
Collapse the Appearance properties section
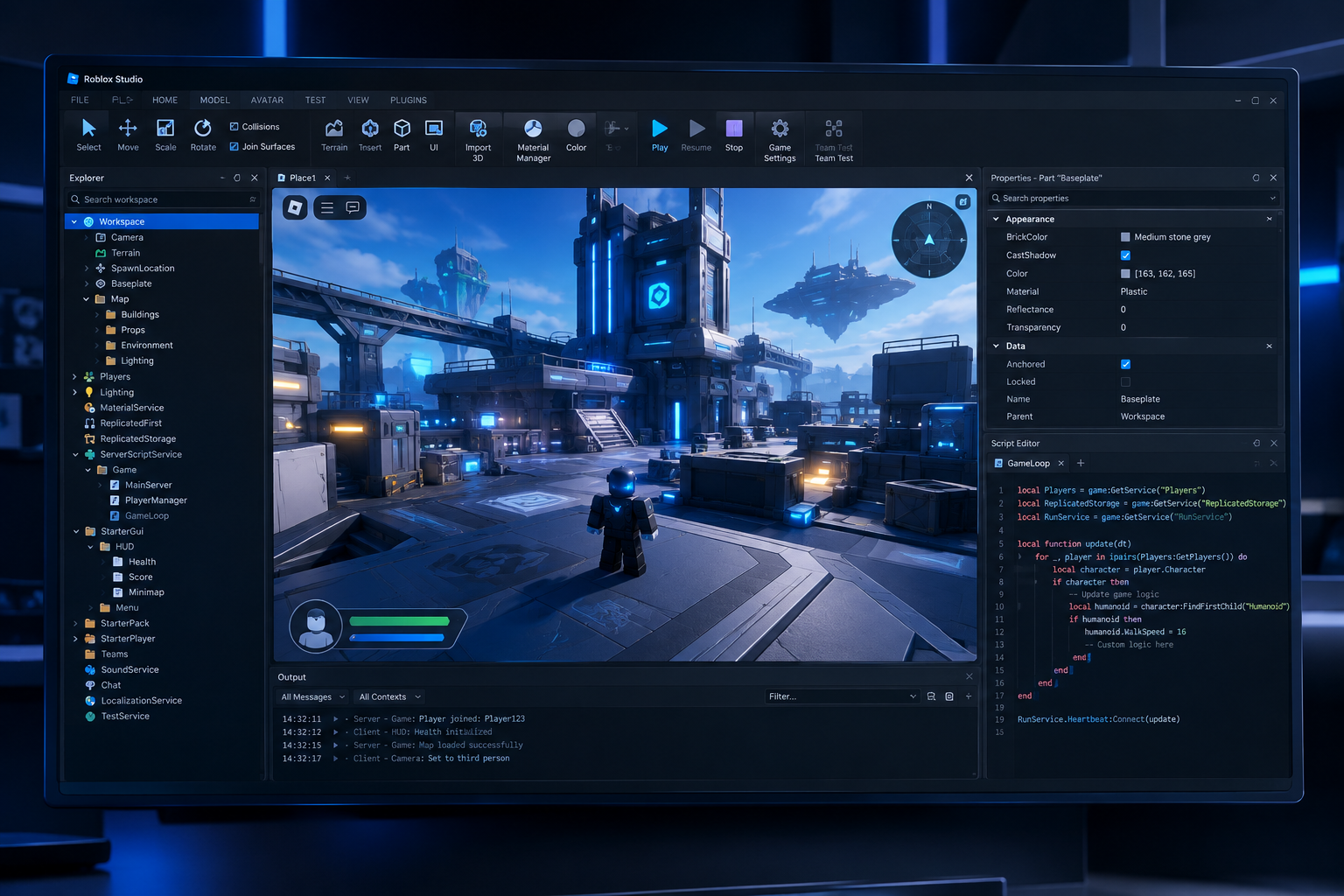click(996, 219)
